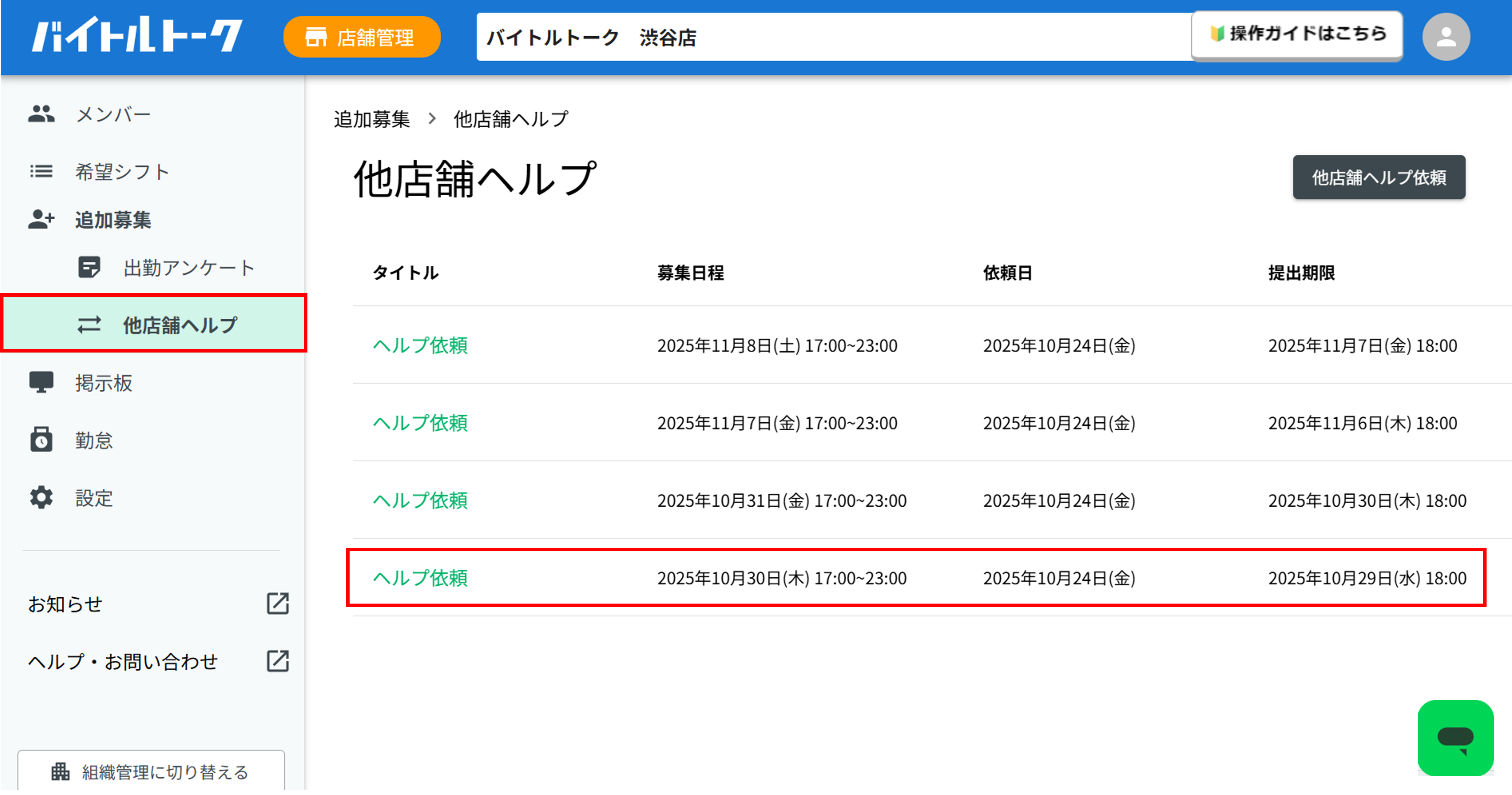This screenshot has width=1512, height=795.
Task: Click the 提出期限 column header
Action: [1301, 272]
